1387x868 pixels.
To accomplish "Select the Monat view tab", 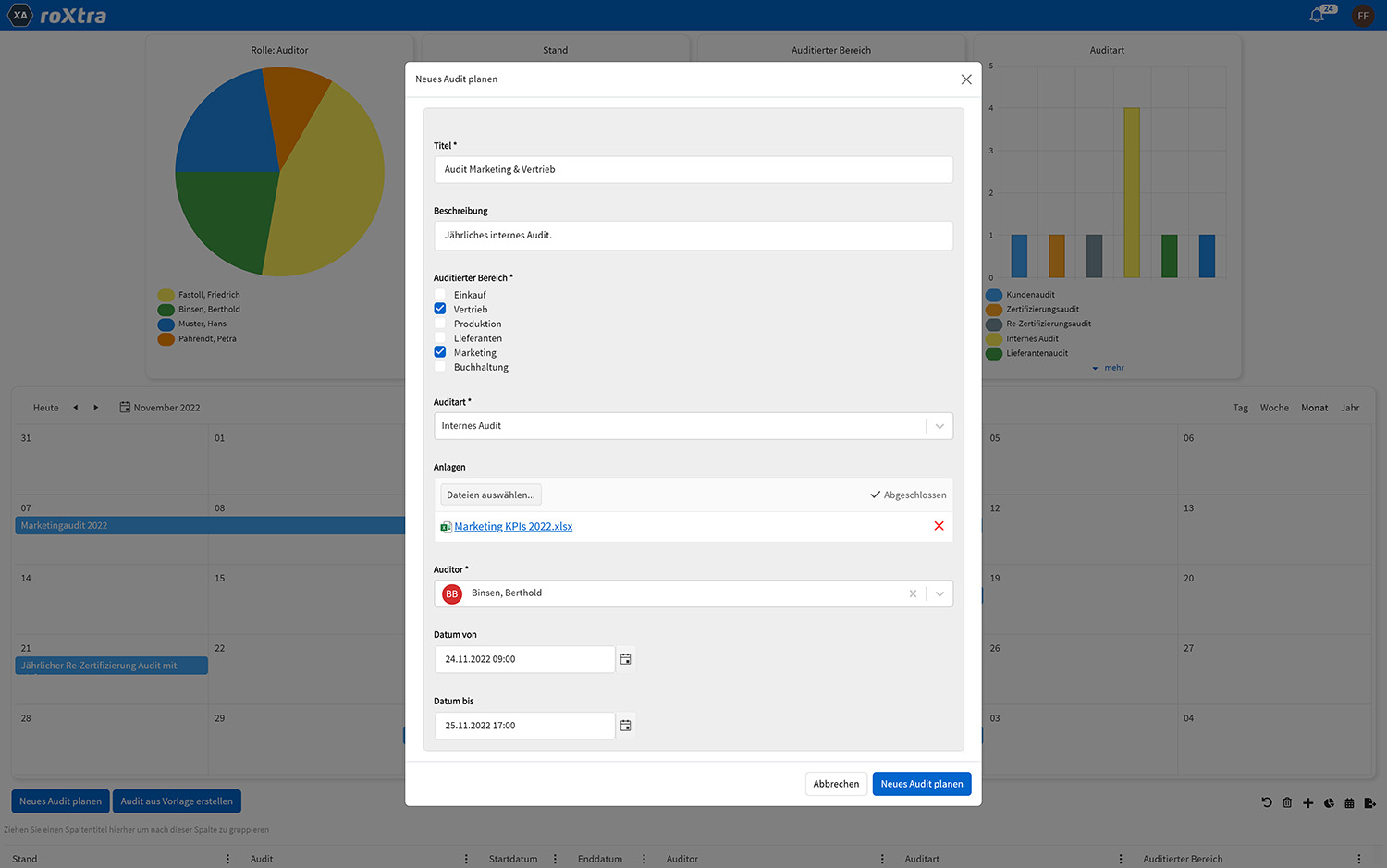I will (x=1314, y=407).
